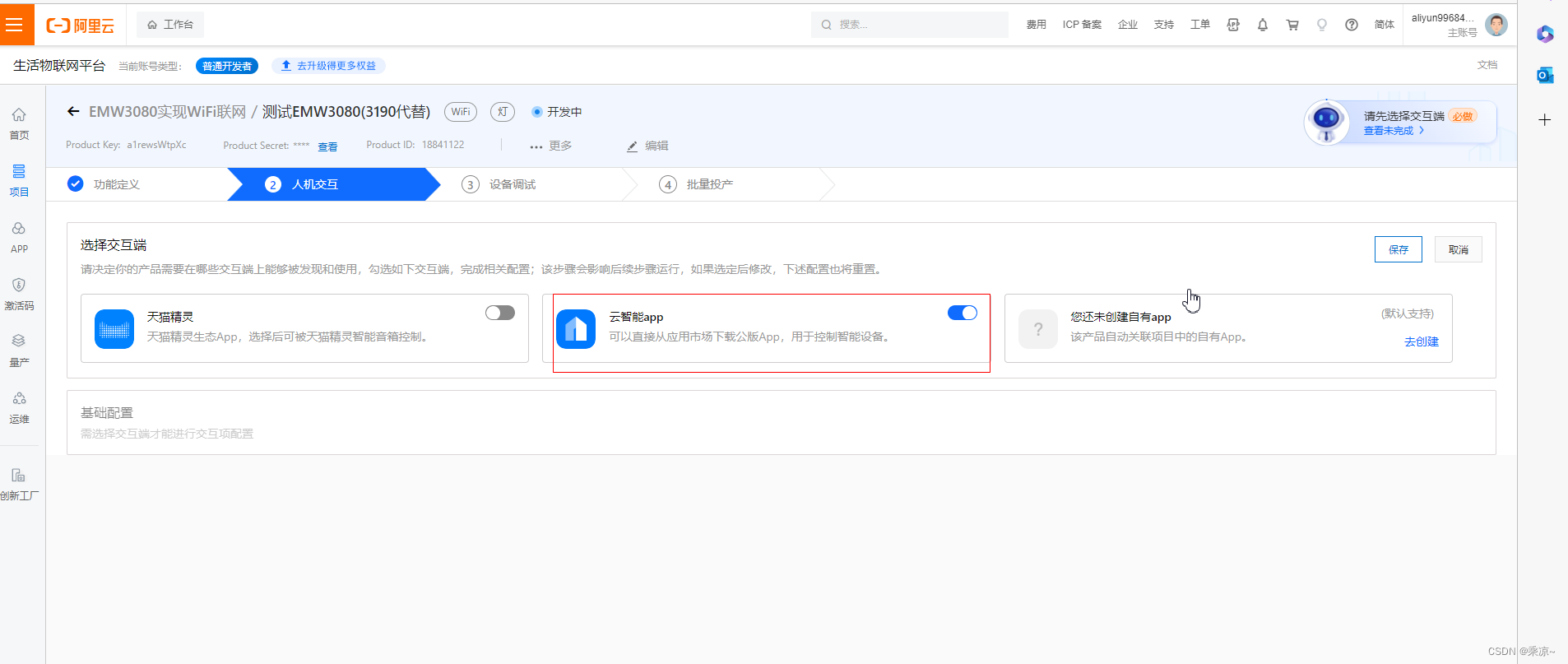Click the 天猫精灵 app icon
Image resolution: width=1568 pixels, height=664 pixels.
(114, 329)
